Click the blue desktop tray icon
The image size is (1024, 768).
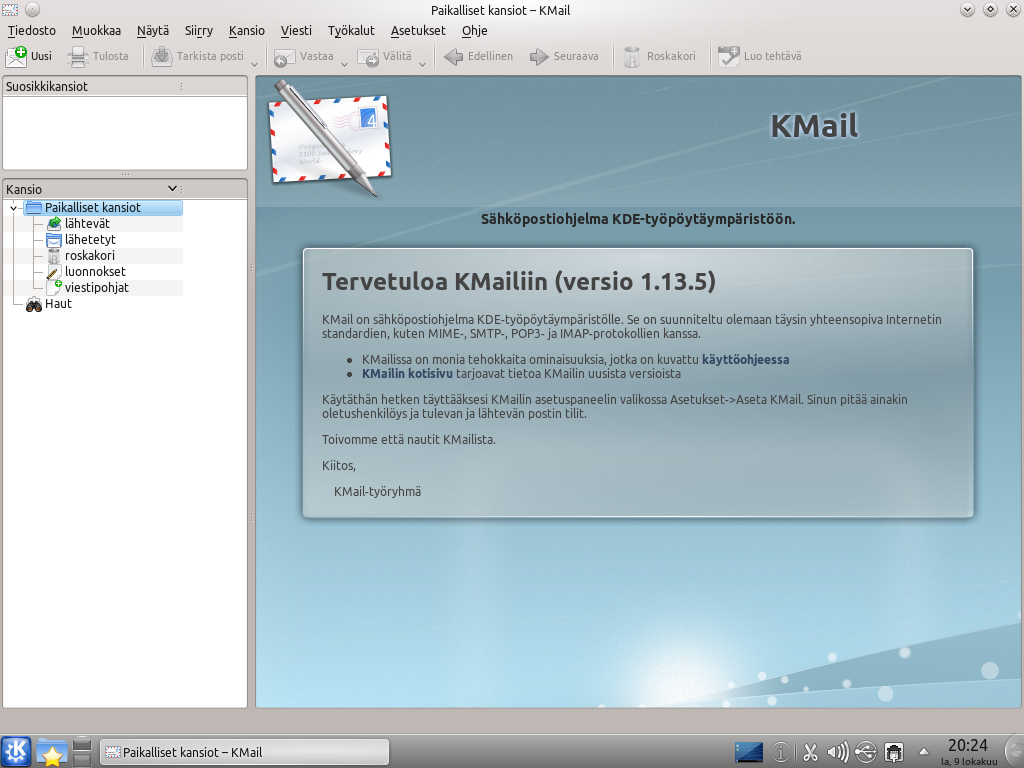[748, 752]
